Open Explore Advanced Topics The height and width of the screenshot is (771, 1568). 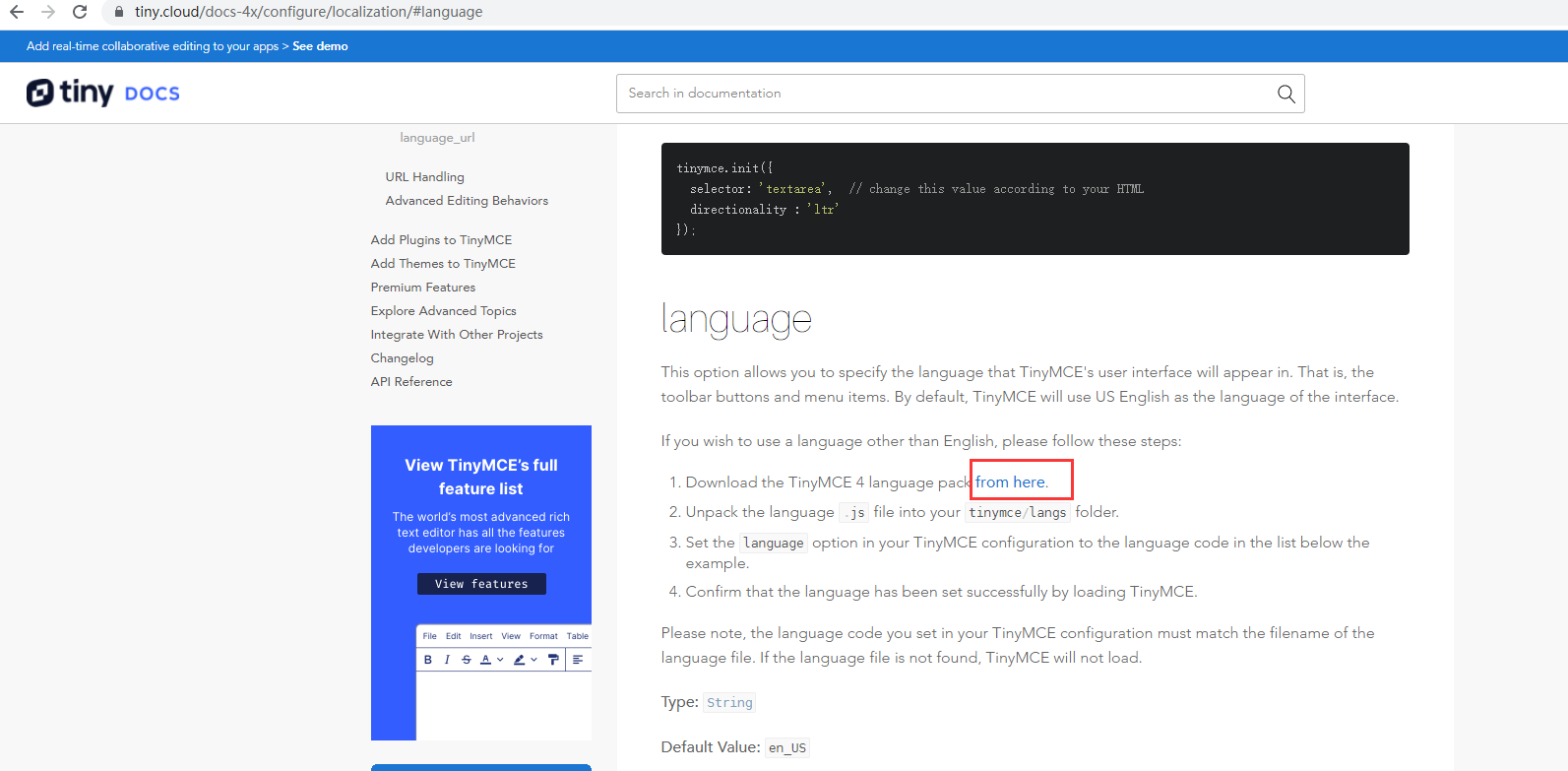coord(444,311)
